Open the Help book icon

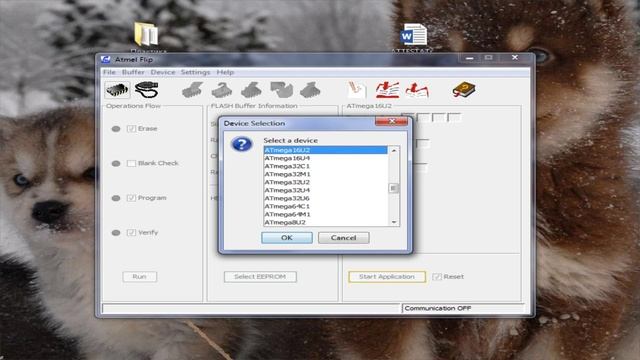click(x=464, y=90)
